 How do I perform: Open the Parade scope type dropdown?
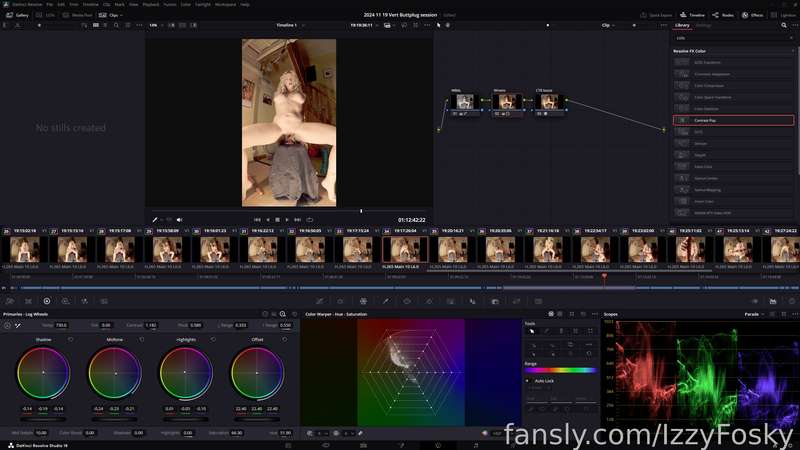(x=754, y=314)
